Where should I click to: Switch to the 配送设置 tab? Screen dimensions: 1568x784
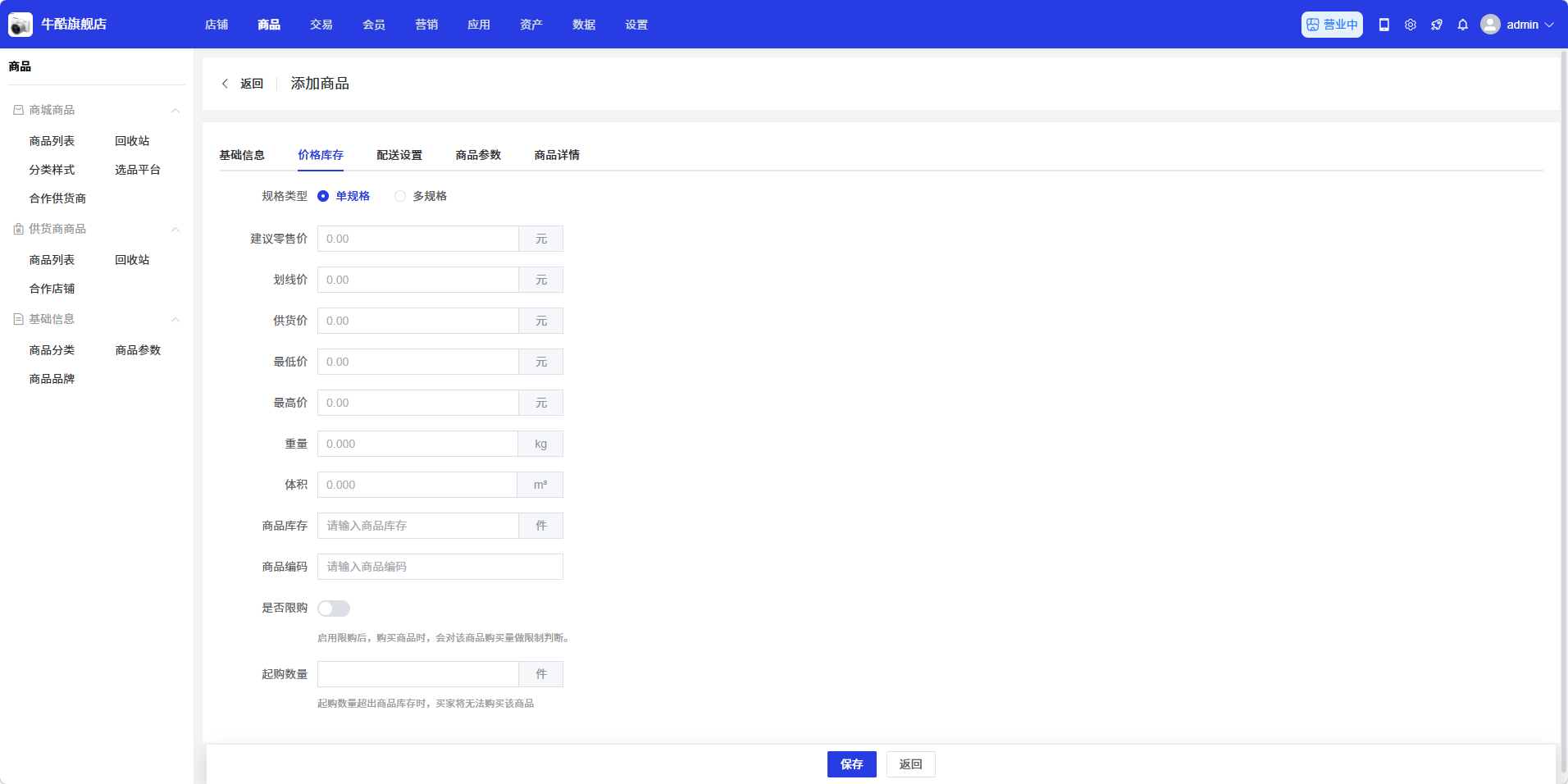399,155
